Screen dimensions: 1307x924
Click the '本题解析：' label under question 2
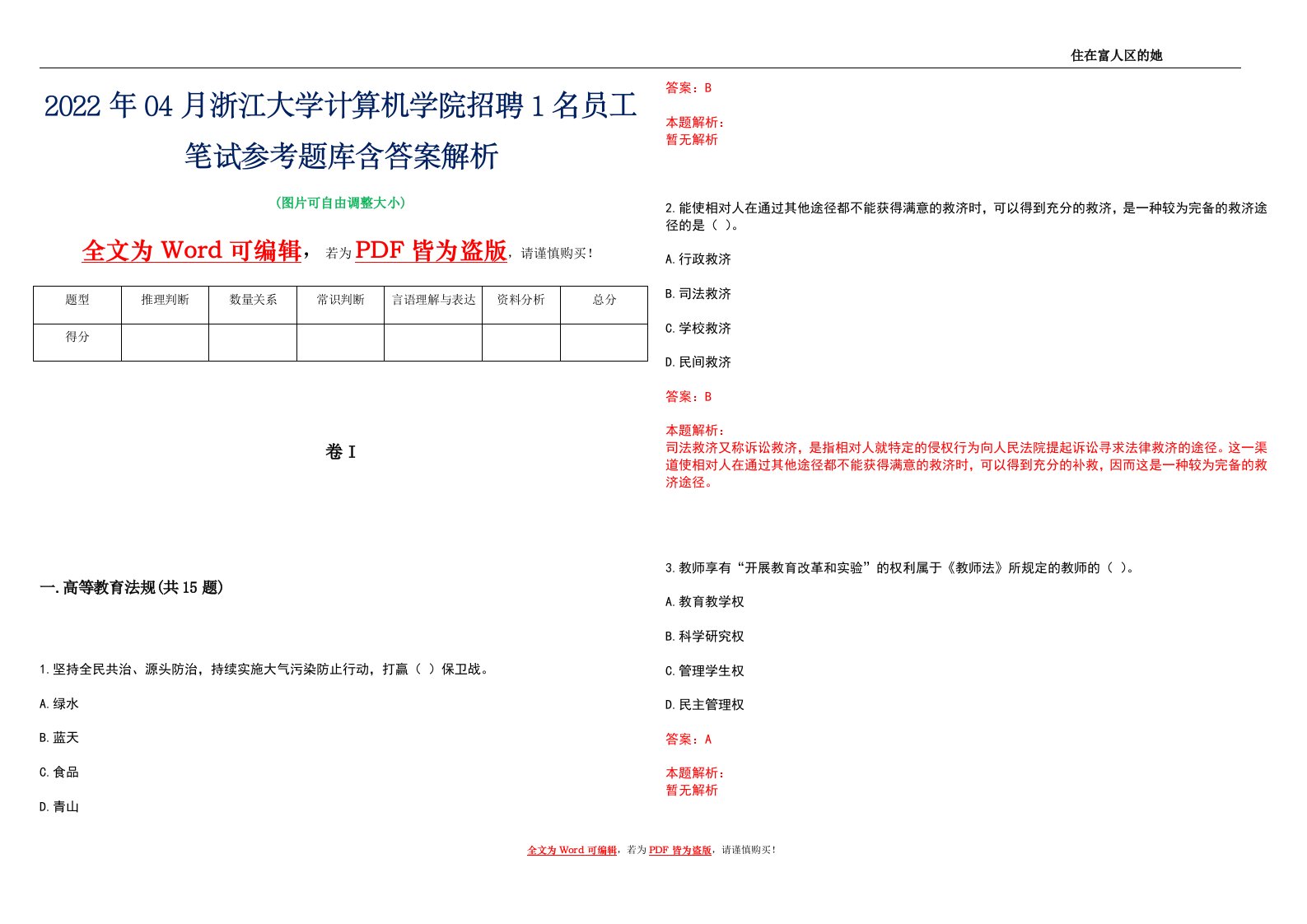pyautogui.click(x=695, y=431)
